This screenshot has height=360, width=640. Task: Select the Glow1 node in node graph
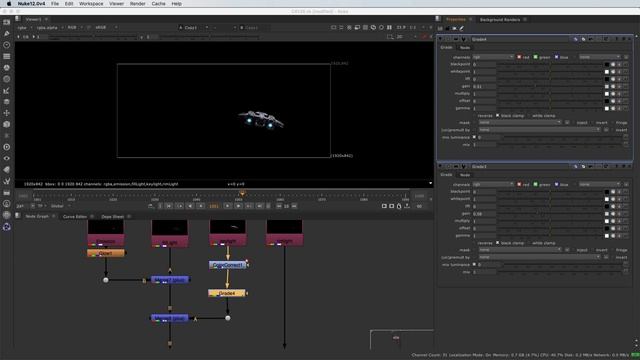pos(106,253)
